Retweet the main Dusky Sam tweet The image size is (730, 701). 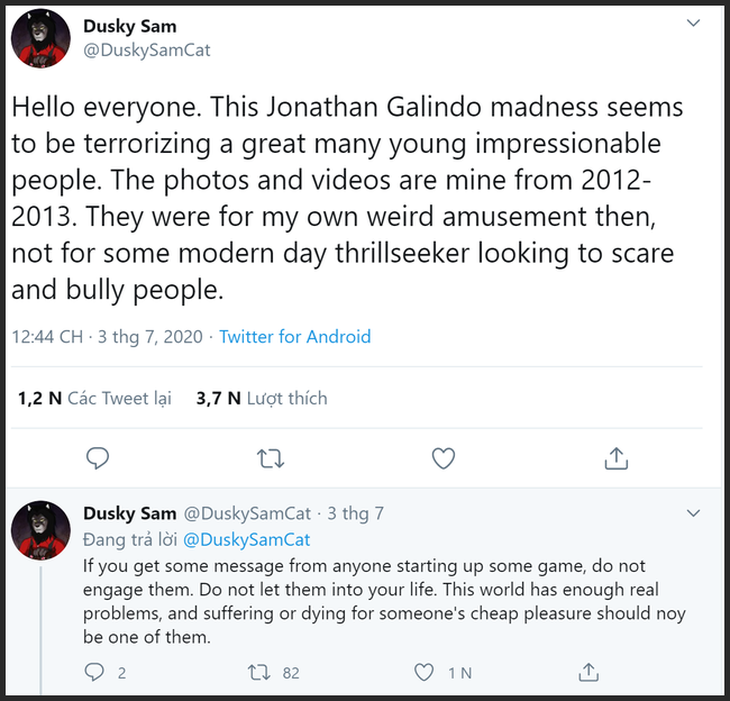pyautogui.click(x=270, y=458)
